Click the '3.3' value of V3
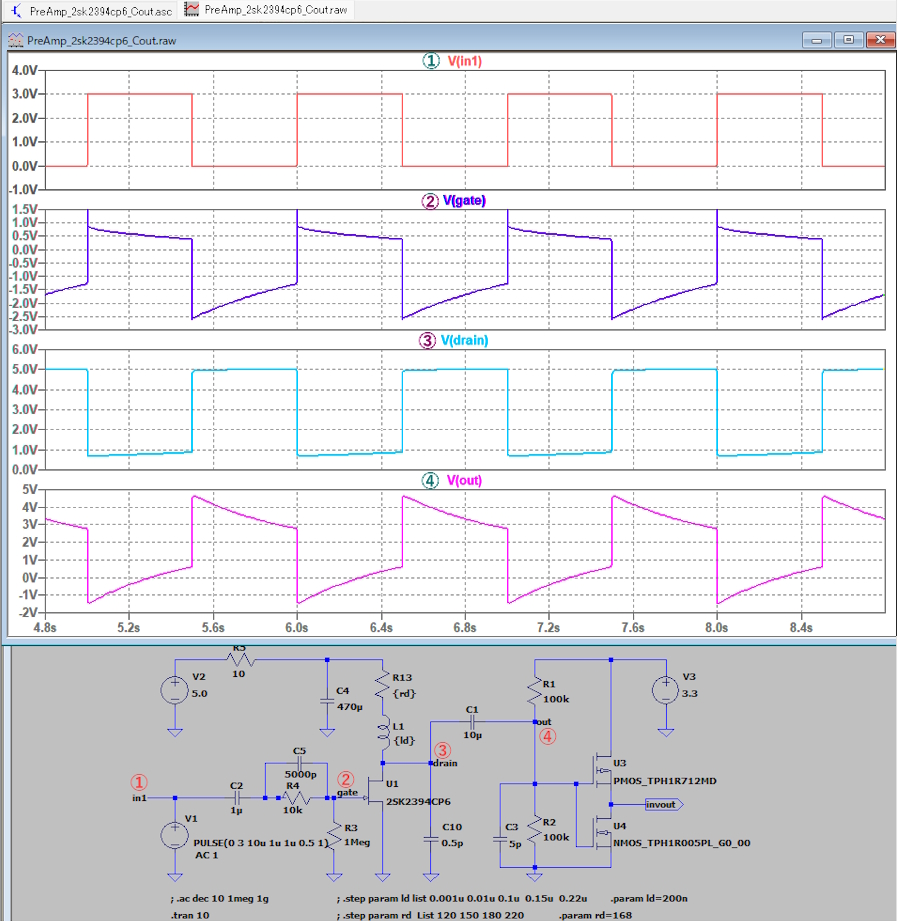The width and height of the screenshot is (898, 921). coord(690,693)
